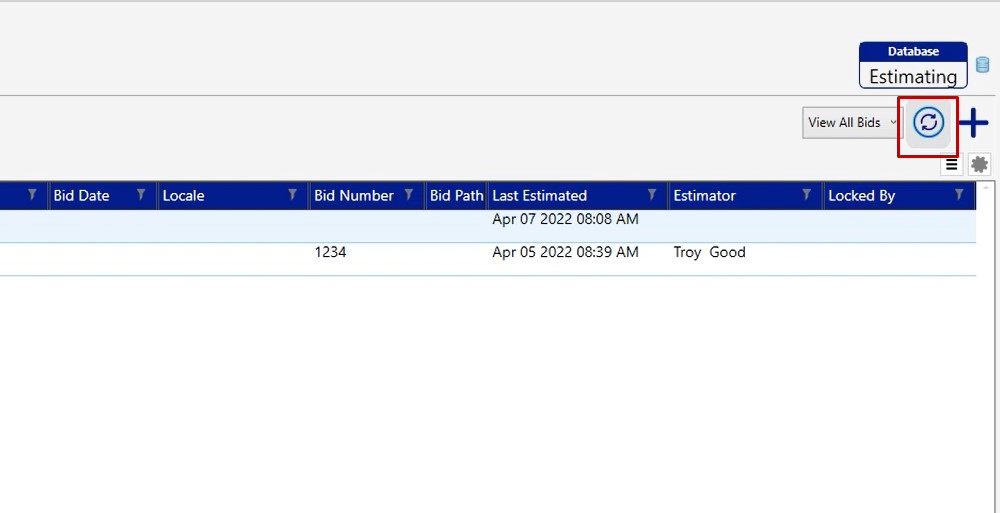Filter the Bid Date column
This screenshot has height=513, width=1000.
click(x=141, y=195)
